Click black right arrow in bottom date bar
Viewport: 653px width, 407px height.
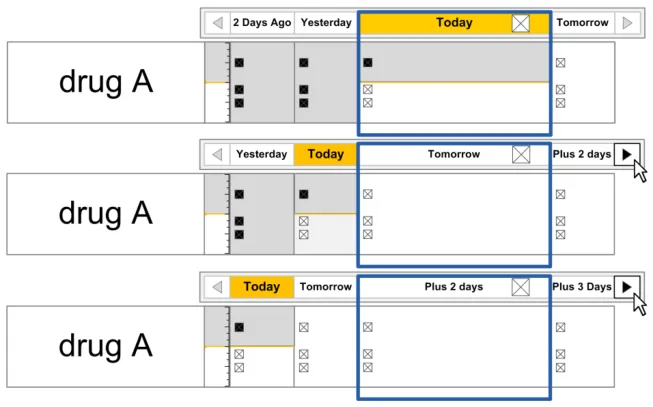626,287
